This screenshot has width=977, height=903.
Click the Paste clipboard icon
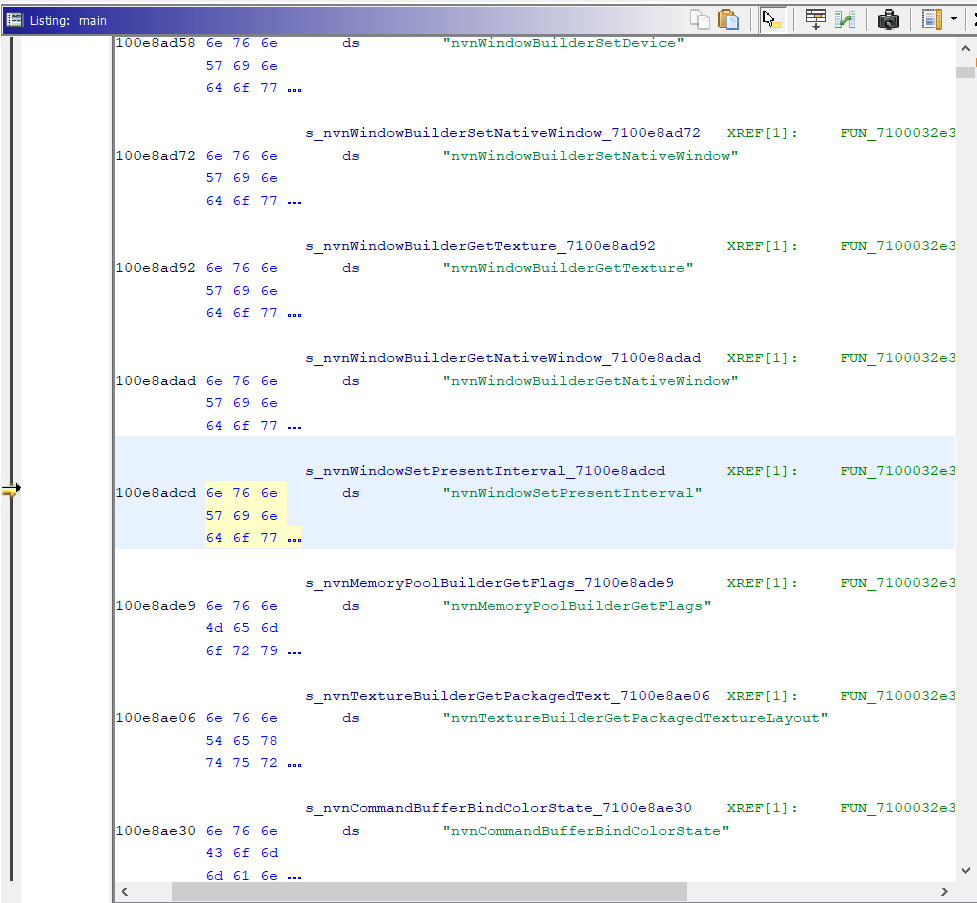pos(728,20)
